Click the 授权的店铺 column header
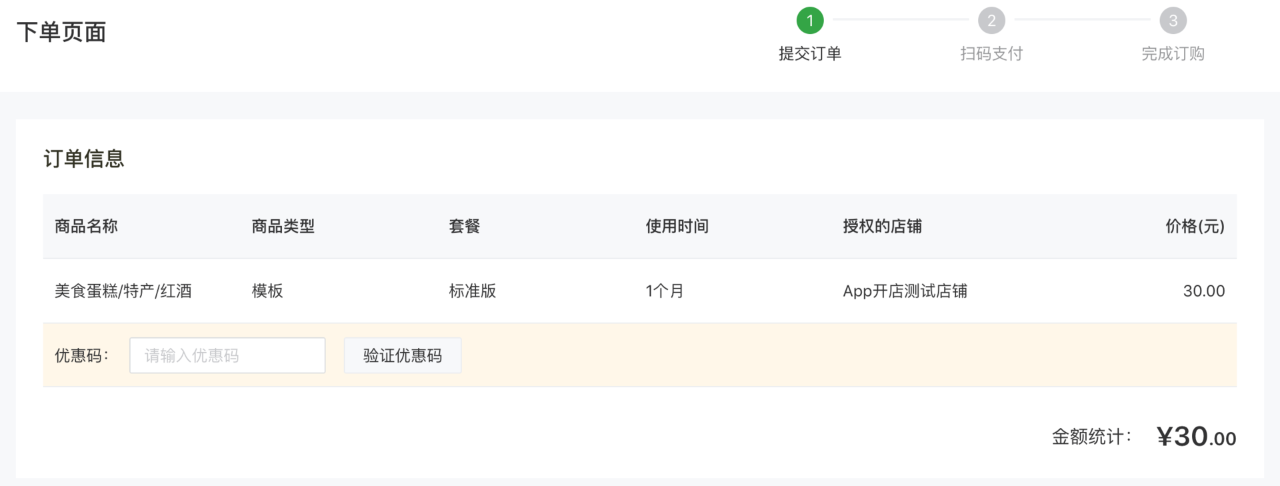 click(882, 226)
